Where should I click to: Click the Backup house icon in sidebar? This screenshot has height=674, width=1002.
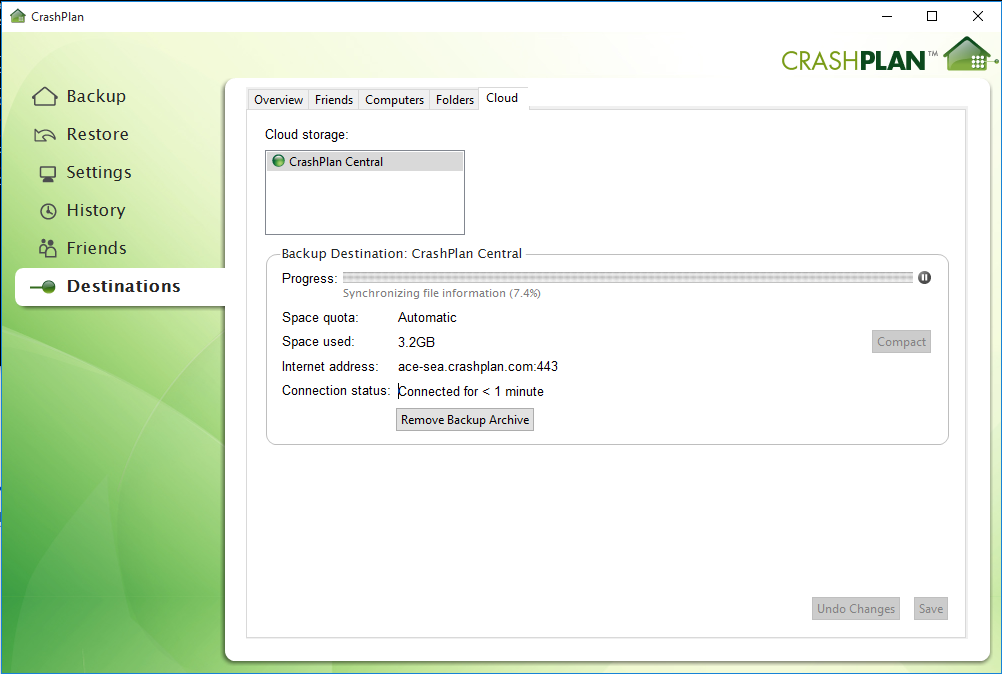(x=45, y=96)
